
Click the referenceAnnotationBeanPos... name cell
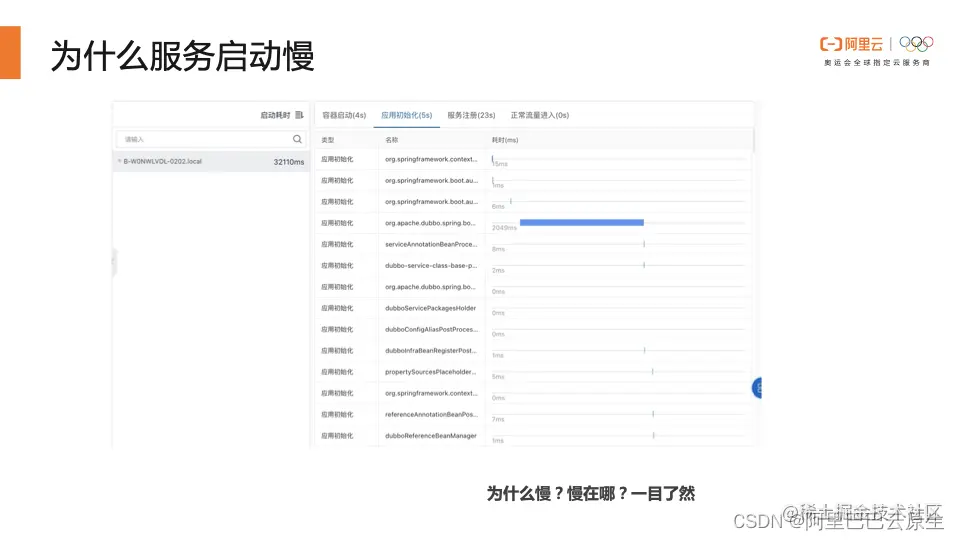coord(431,414)
